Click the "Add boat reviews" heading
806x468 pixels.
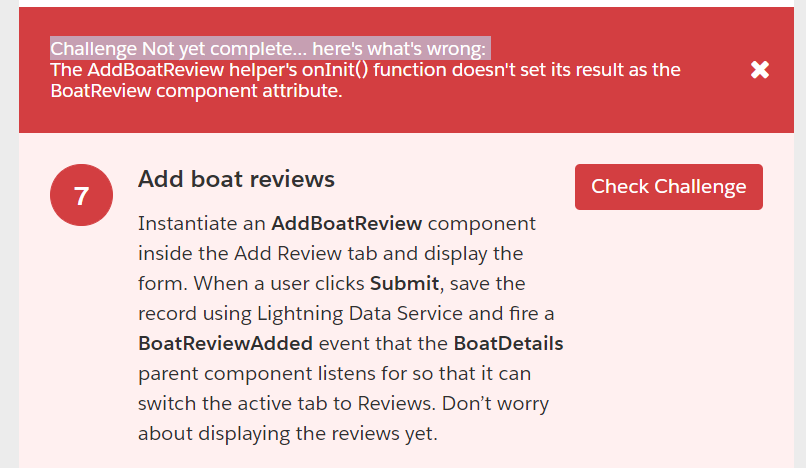236,180
